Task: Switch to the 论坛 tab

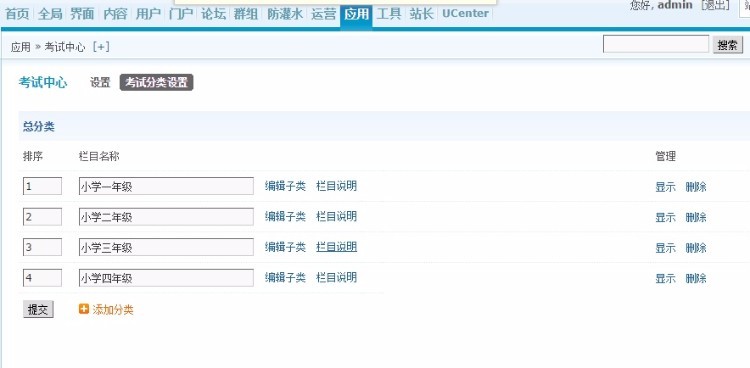Action: pyautogui.click(x=213, y=13)
